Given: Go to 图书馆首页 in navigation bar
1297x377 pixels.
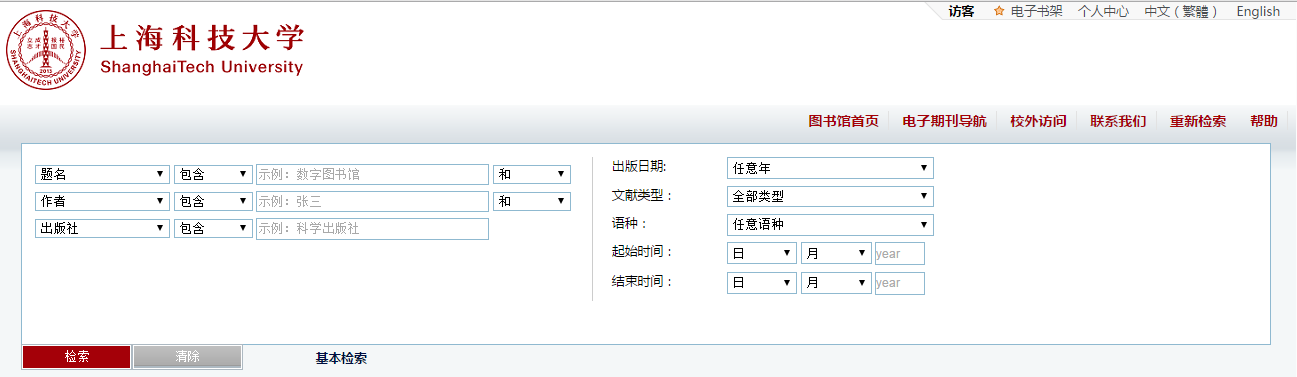Looking at the screenshot, I should 843,121.
